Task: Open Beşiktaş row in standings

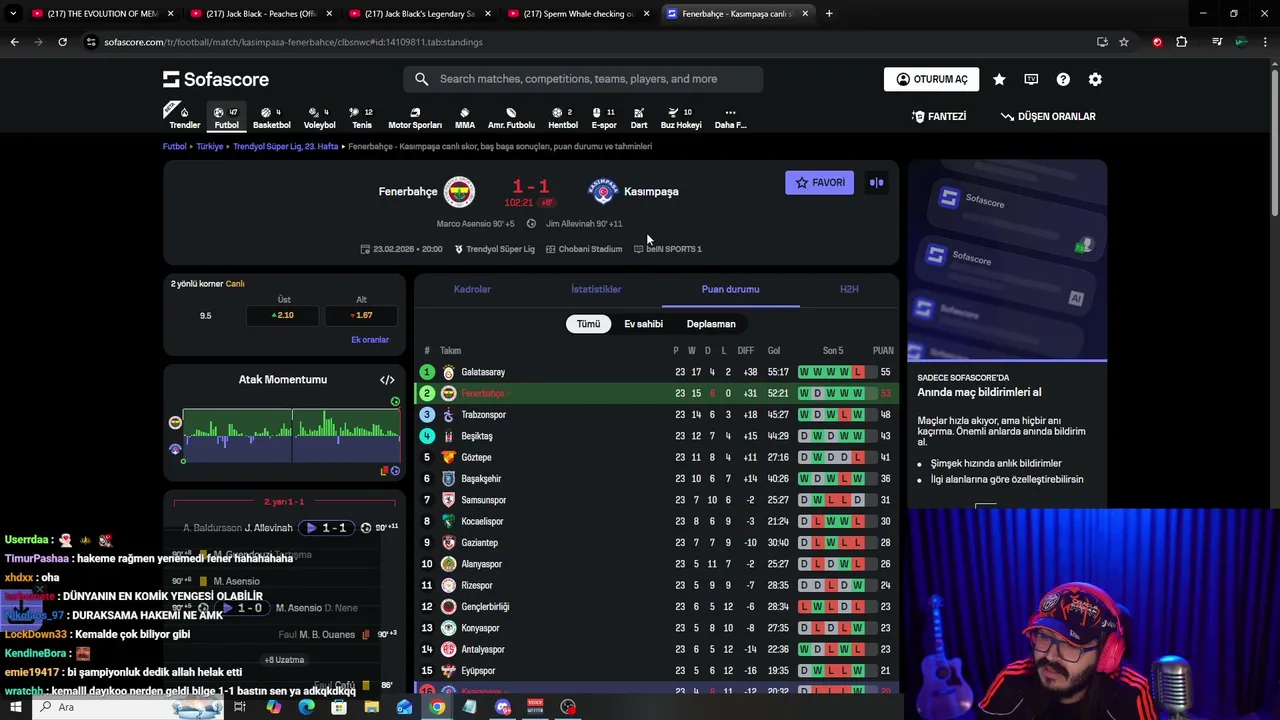Action: 656,436
